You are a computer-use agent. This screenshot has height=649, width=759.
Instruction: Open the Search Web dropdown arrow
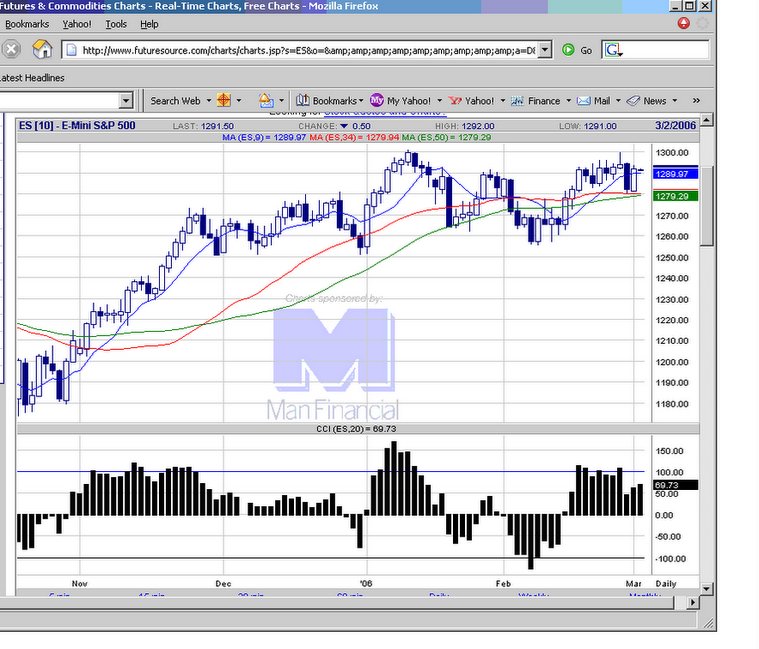point(209,101)
